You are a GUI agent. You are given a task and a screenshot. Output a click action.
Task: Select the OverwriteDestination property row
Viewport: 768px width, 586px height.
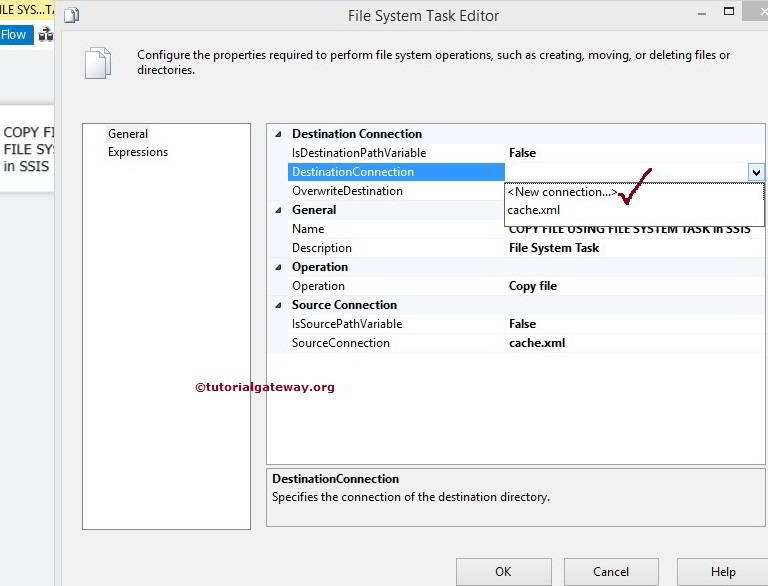396,191
